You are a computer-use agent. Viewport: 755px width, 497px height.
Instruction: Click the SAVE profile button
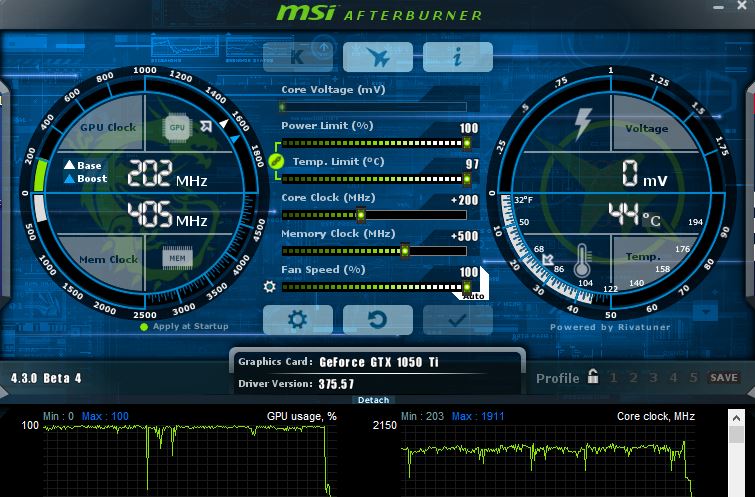(724, 378)
